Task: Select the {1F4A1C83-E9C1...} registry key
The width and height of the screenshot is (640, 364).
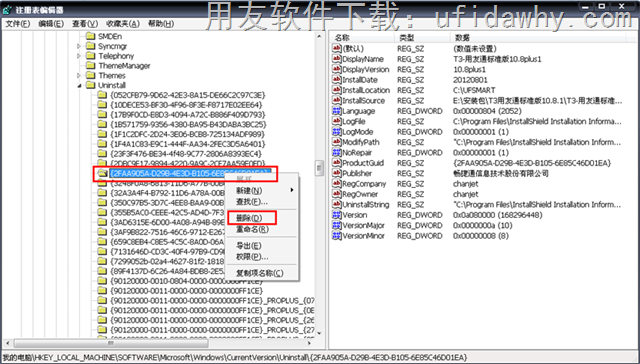Action: click(x=188, y=144)
